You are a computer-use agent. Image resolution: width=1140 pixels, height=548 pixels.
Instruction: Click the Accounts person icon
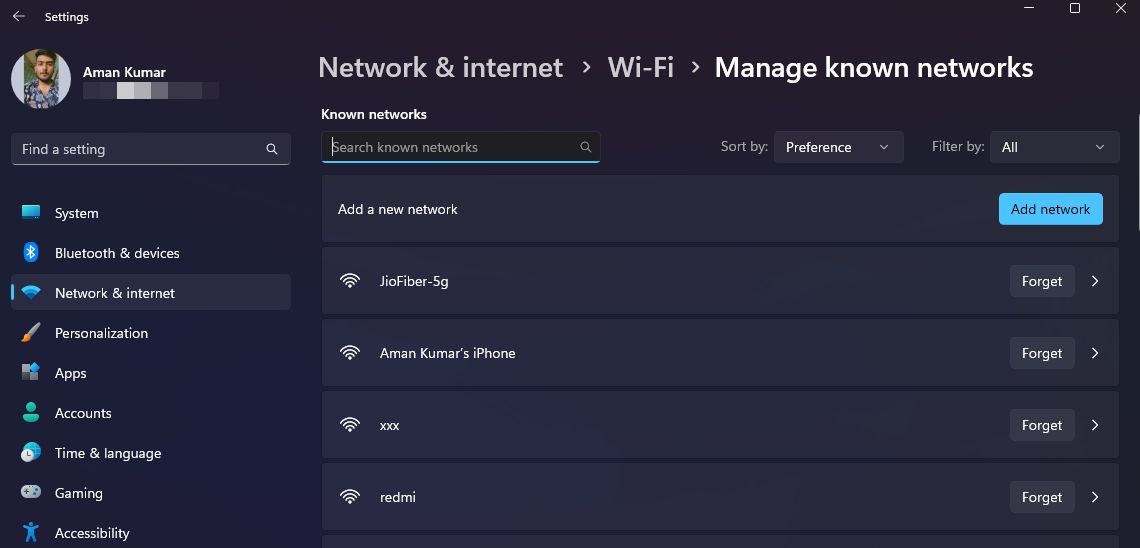coord(31,413)
